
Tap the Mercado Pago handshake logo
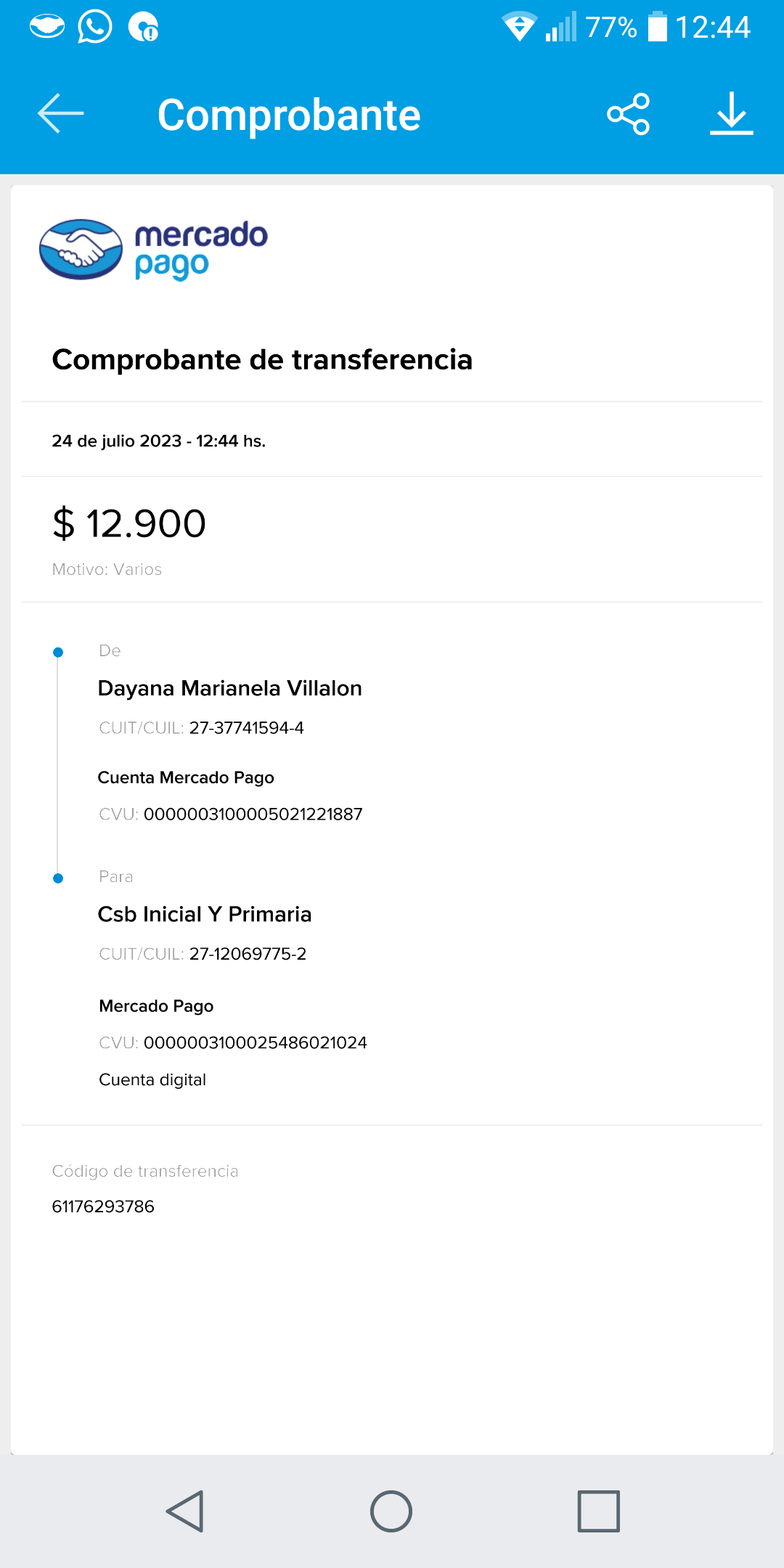[x=81, y=250]
